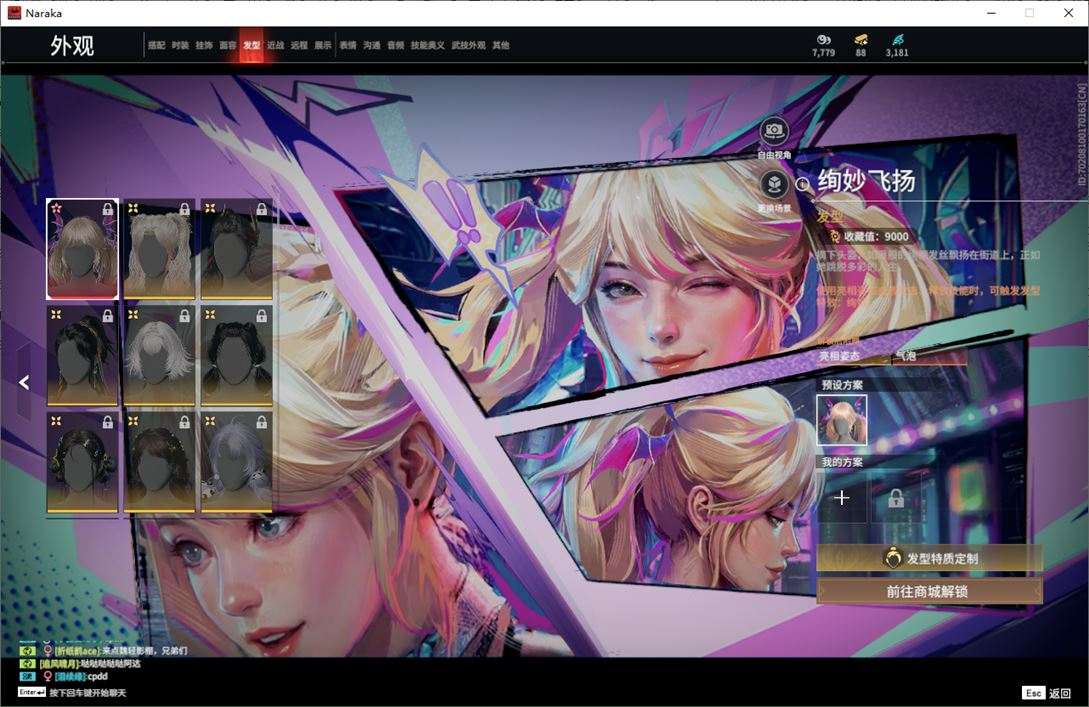Open the 搭配 tab
The width and height of the screenshot is (1089, 707).
(x=156, y=45)
